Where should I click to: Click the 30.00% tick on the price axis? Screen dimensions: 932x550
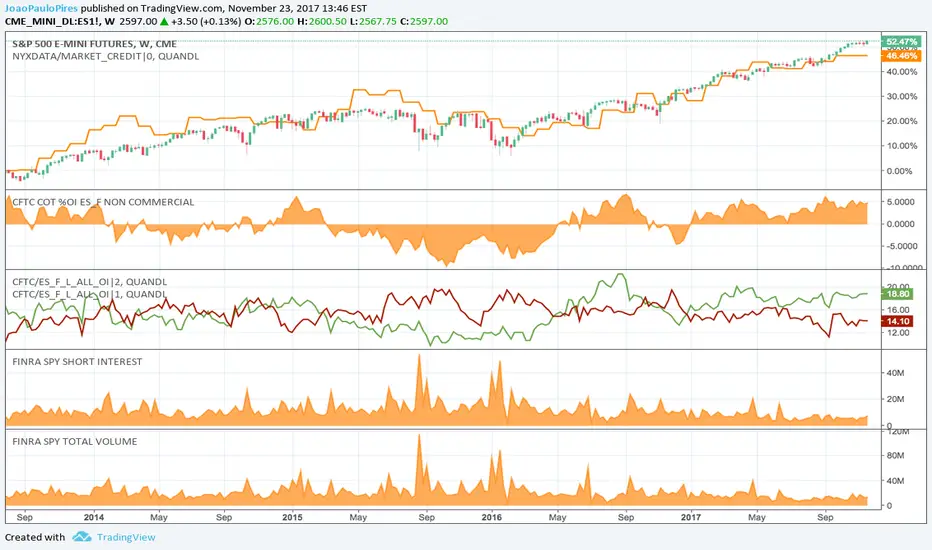point(902,96)
